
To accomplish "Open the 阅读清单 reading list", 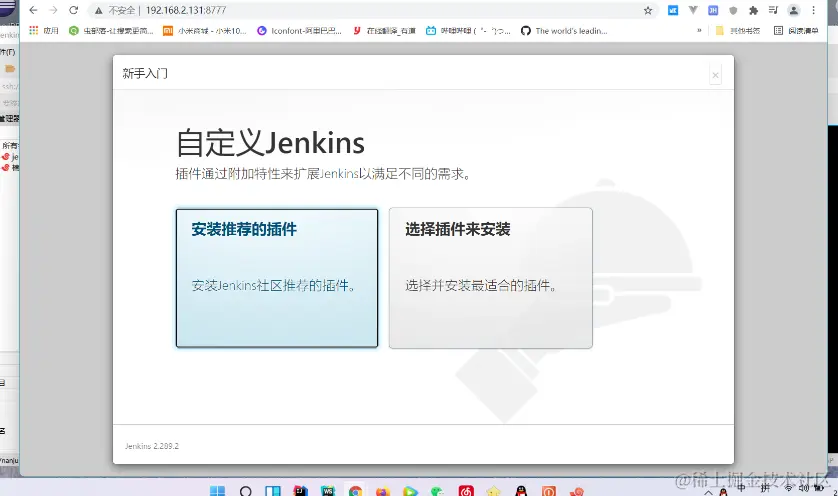I will click(x=796, y=31).
